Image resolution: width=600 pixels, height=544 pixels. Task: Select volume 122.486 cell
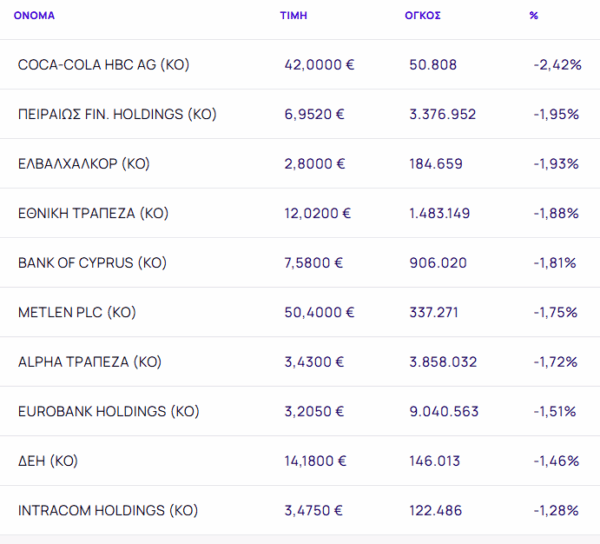(x=436, y=510)
